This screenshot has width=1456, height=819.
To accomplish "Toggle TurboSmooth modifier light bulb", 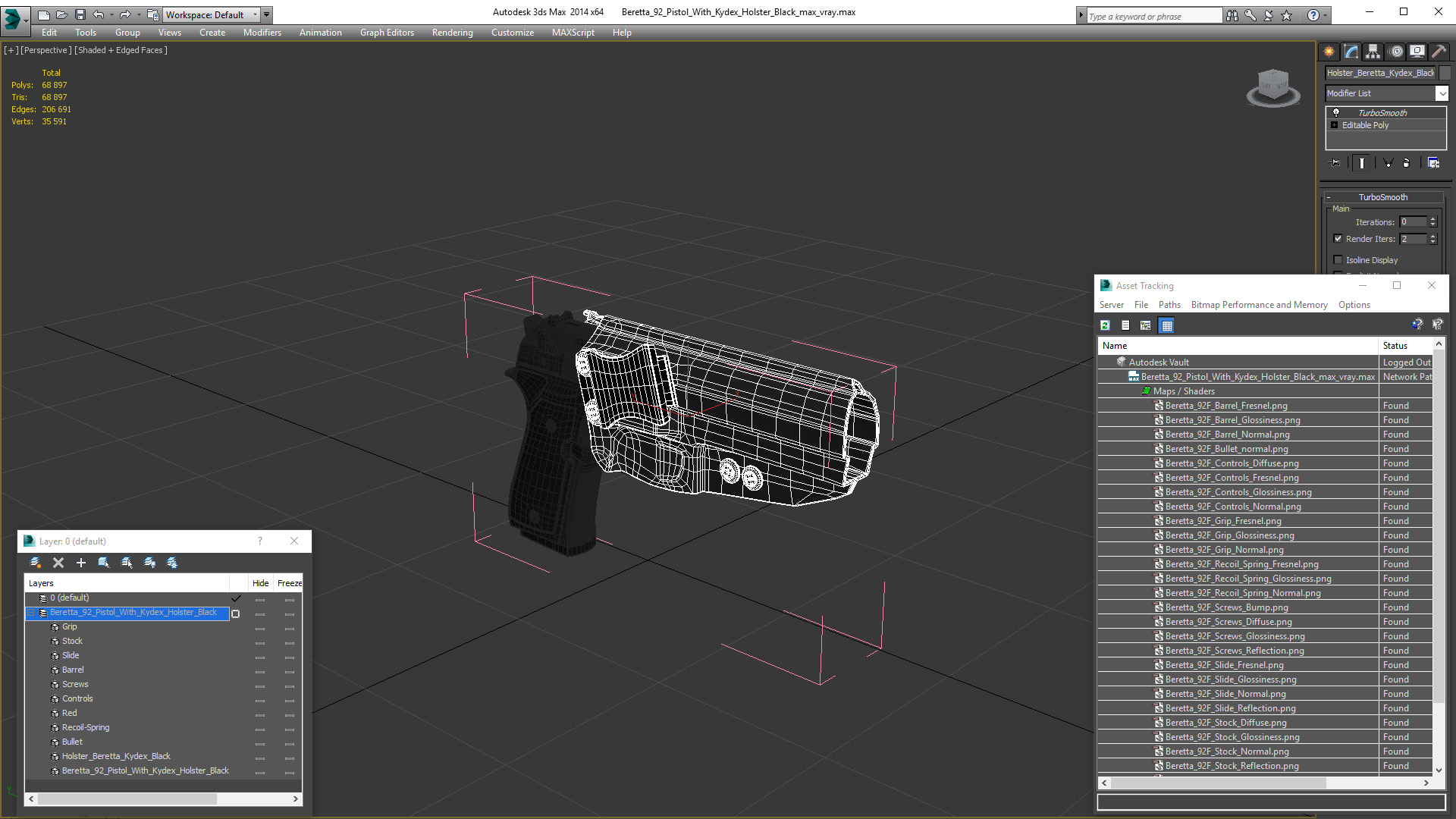I will (x=1336, y=112).
